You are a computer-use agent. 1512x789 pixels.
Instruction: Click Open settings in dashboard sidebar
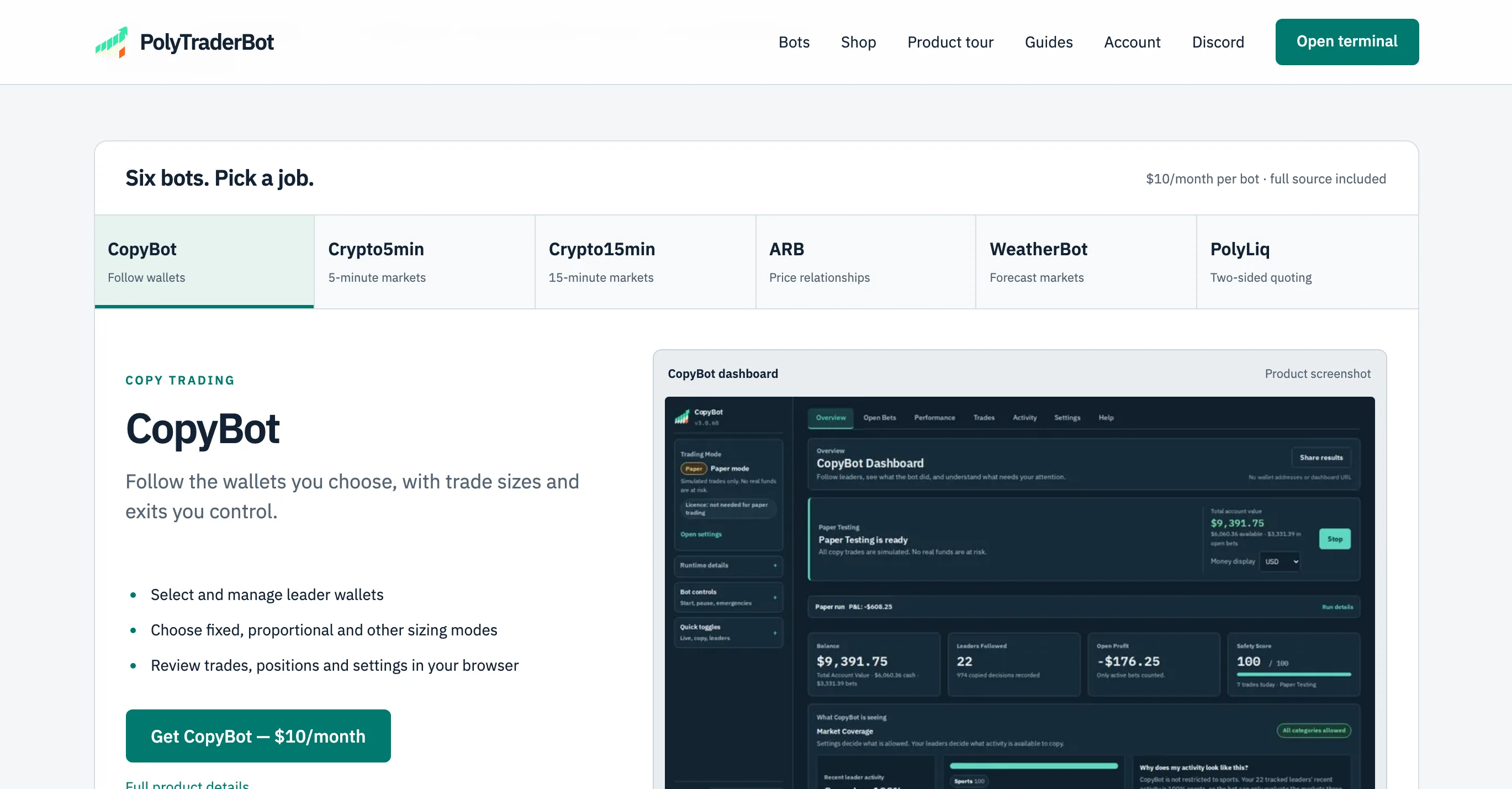coord(701,534)
